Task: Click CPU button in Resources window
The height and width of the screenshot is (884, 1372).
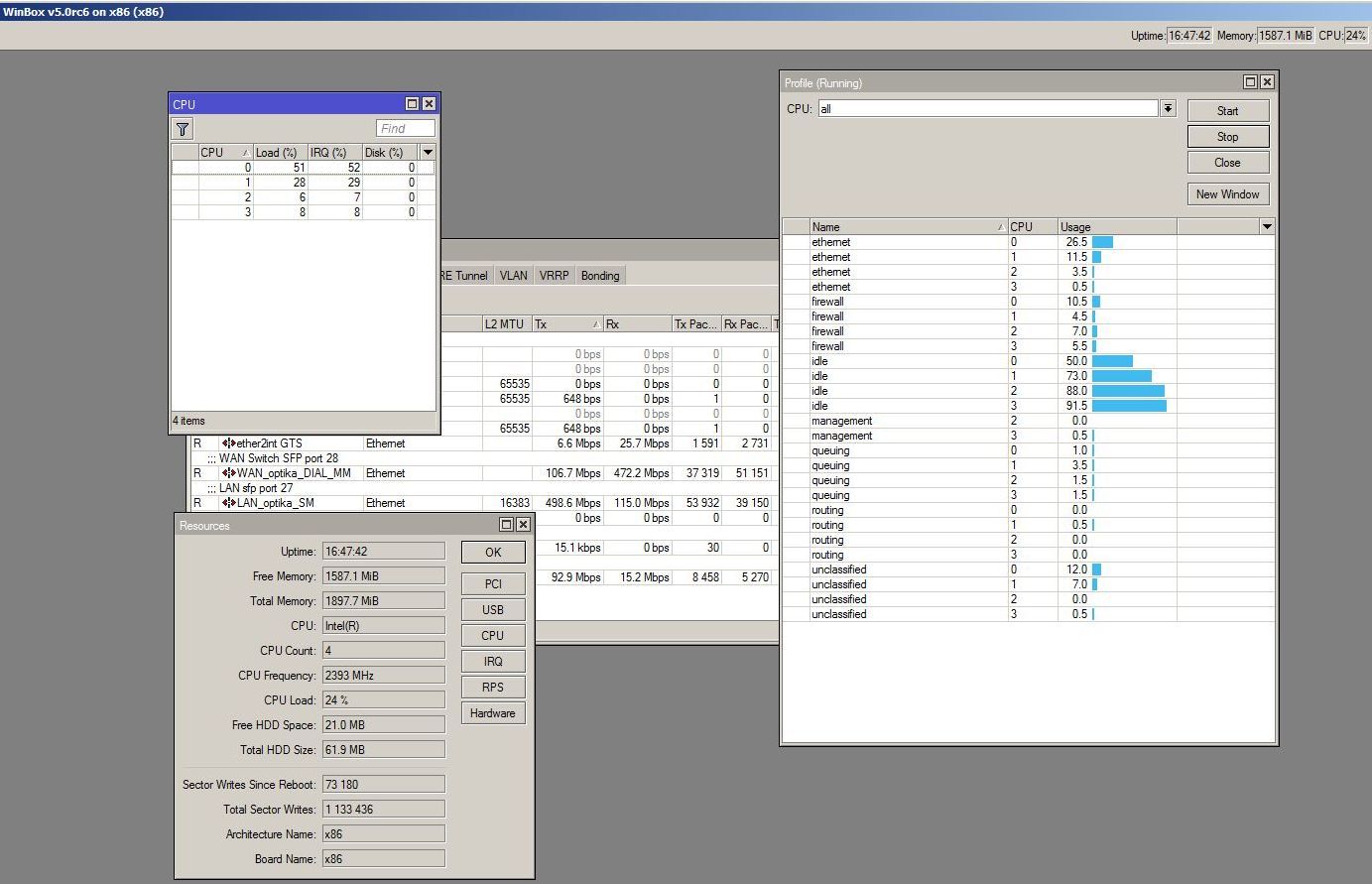Action: coord(493,636)
